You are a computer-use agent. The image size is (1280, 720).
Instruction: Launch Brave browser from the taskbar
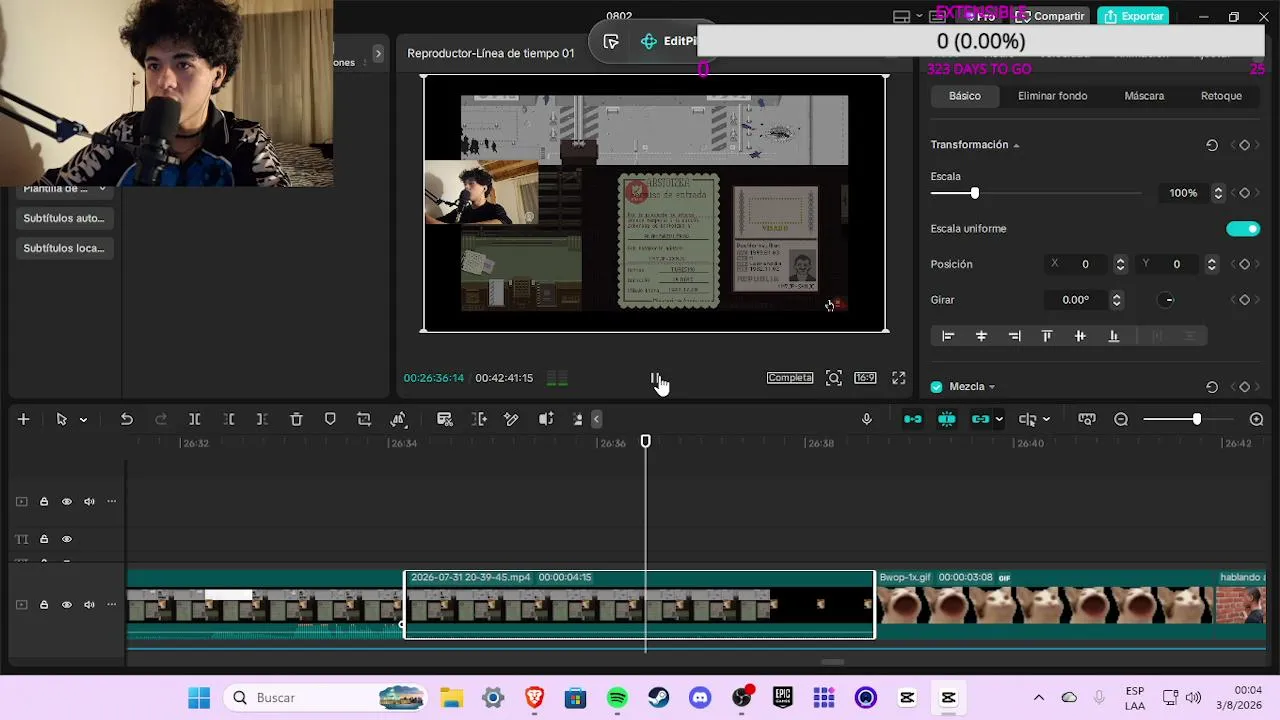click(x=534, y=698)
